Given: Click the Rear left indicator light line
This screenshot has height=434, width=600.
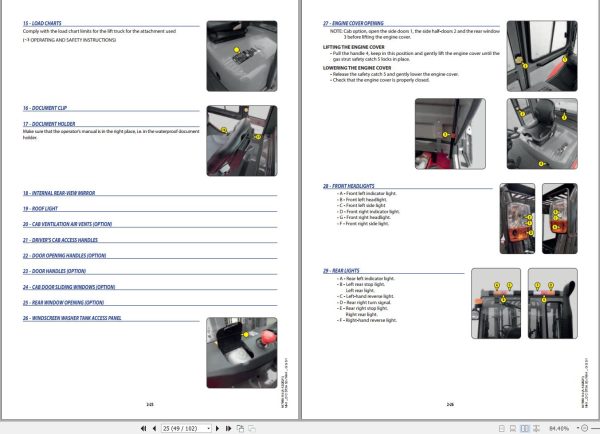Looking at the screenshot, I should [366, 279].
